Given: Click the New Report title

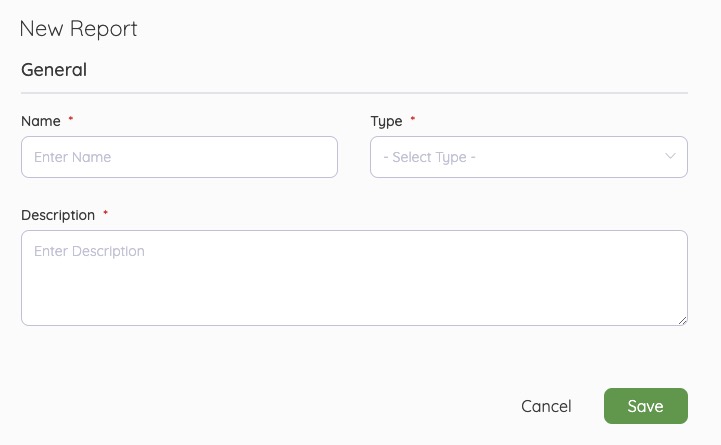Looking at the screenshot, I should click(79, 29).
